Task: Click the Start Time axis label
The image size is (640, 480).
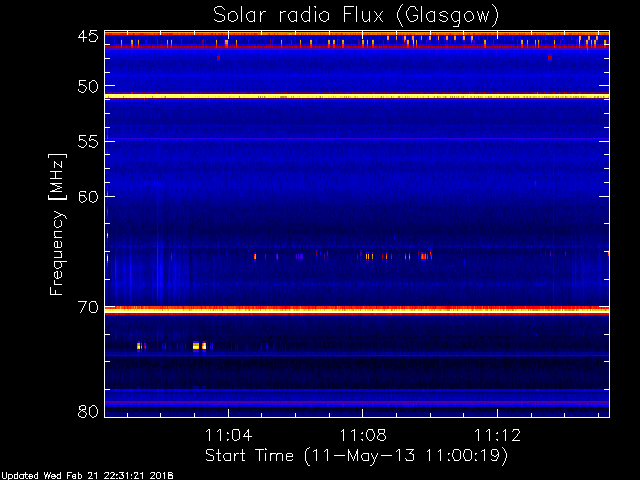Action: (x=356, y=456)
